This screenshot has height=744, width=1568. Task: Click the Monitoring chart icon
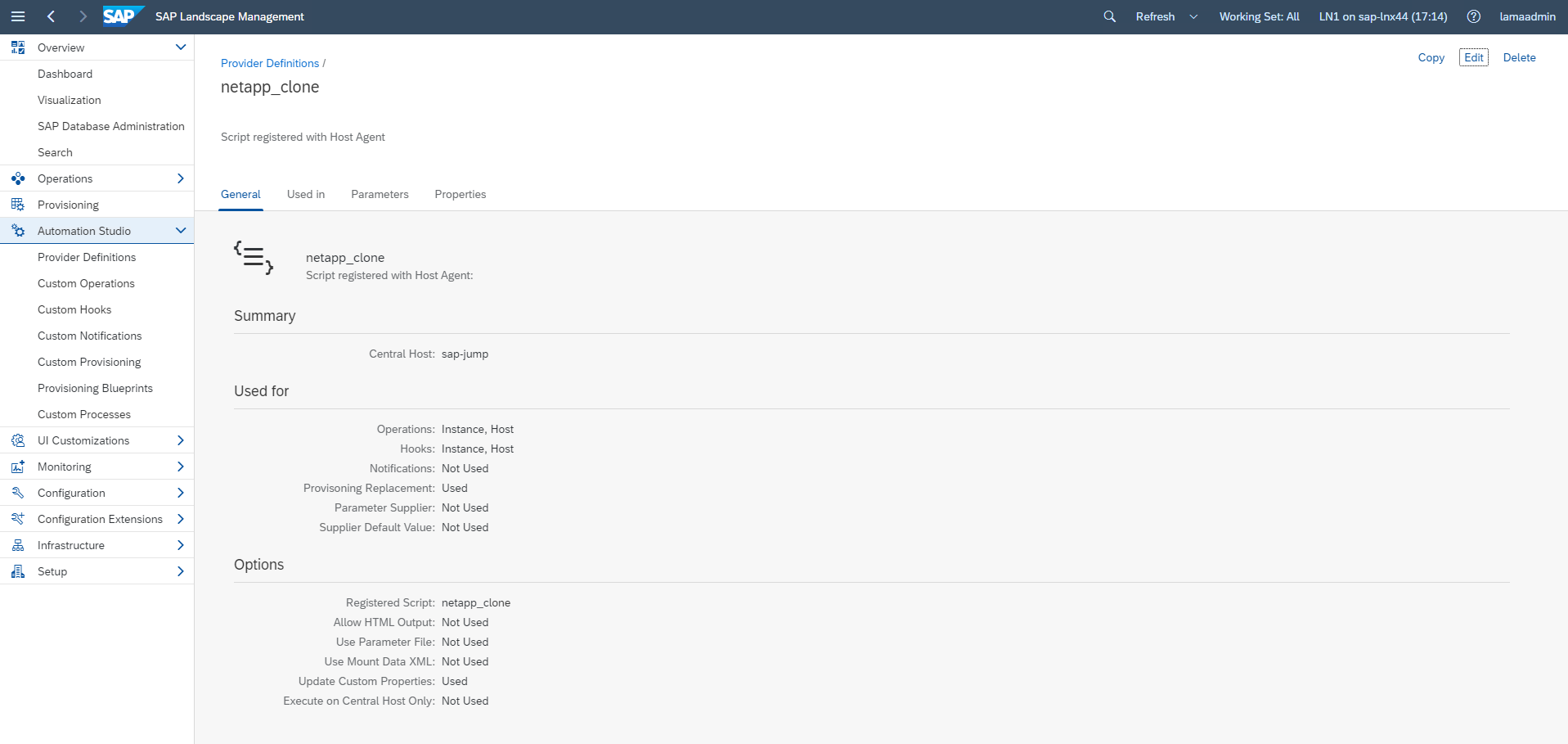pos(18,467)
